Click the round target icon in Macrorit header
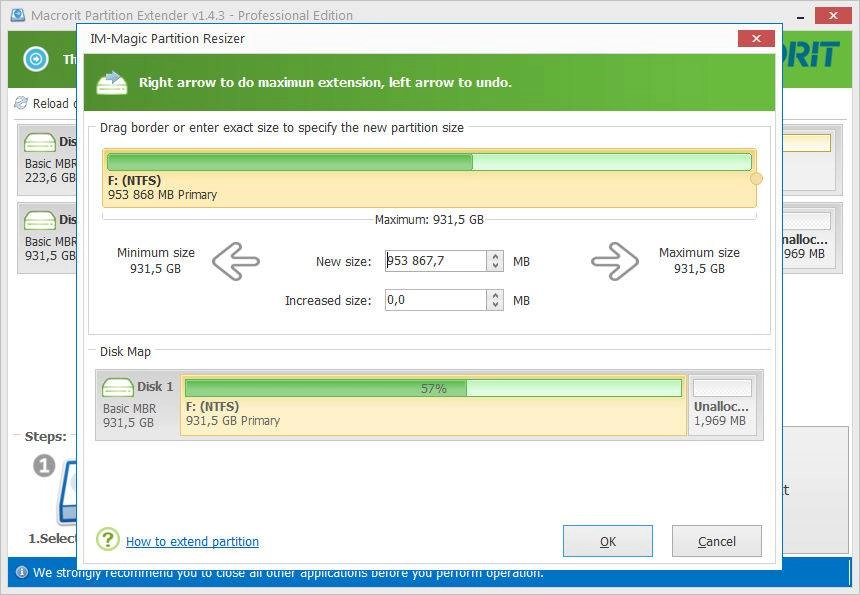 coord(36,59)
